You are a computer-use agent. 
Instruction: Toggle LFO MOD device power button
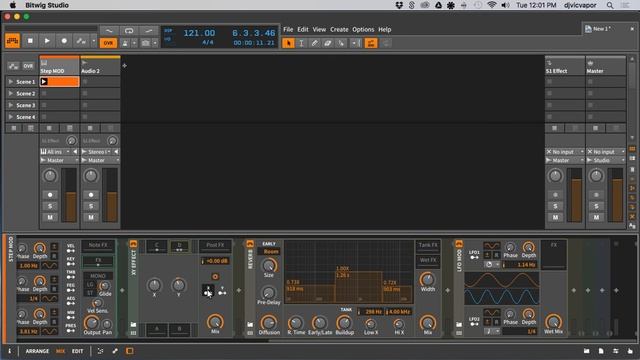point(459,244)
